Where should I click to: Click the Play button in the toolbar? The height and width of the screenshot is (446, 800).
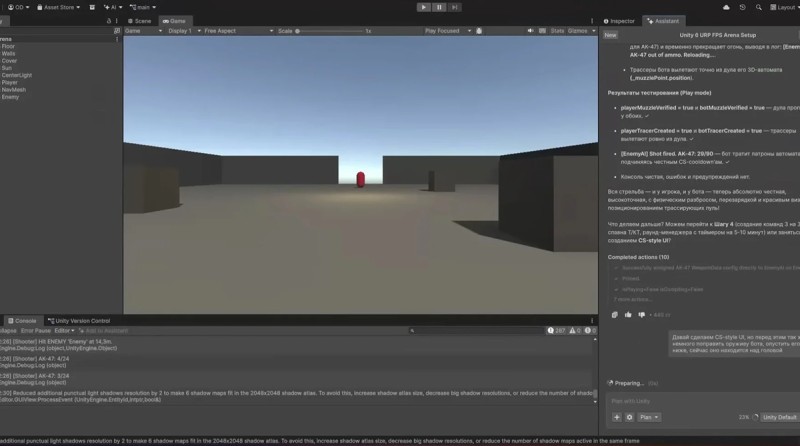click(423, 7)
